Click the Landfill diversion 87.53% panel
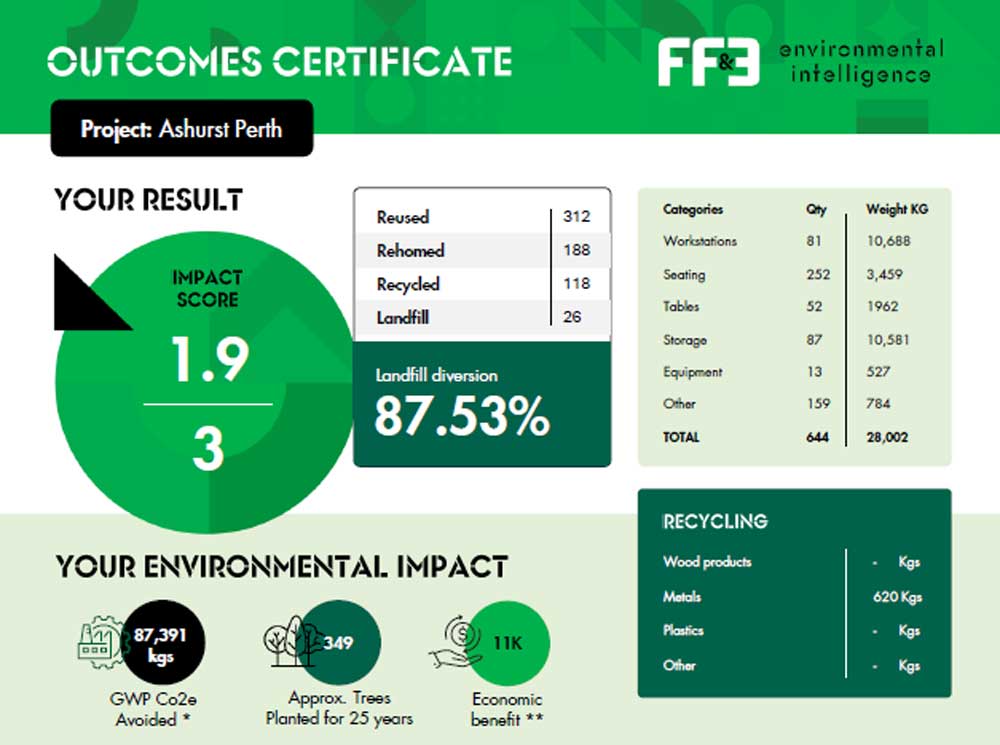The width and height of the screenshot is (1000, 745). coord(481,404)
